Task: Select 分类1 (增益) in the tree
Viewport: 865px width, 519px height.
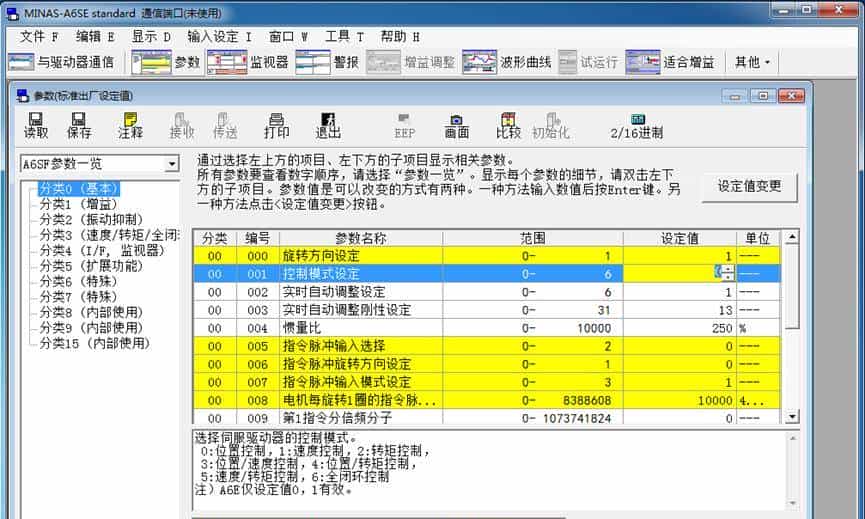Action: point(78,204)
